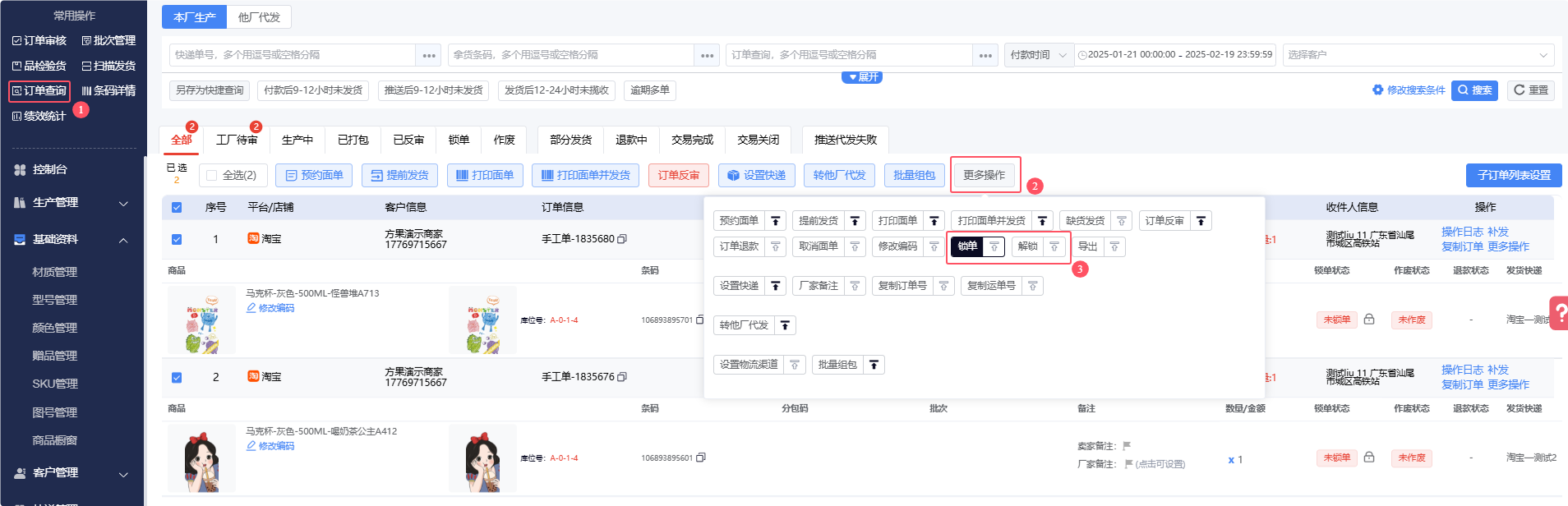1568x506 pixels.
Task: Open the 选择客户 customer dropdown
Action: 1418,55
